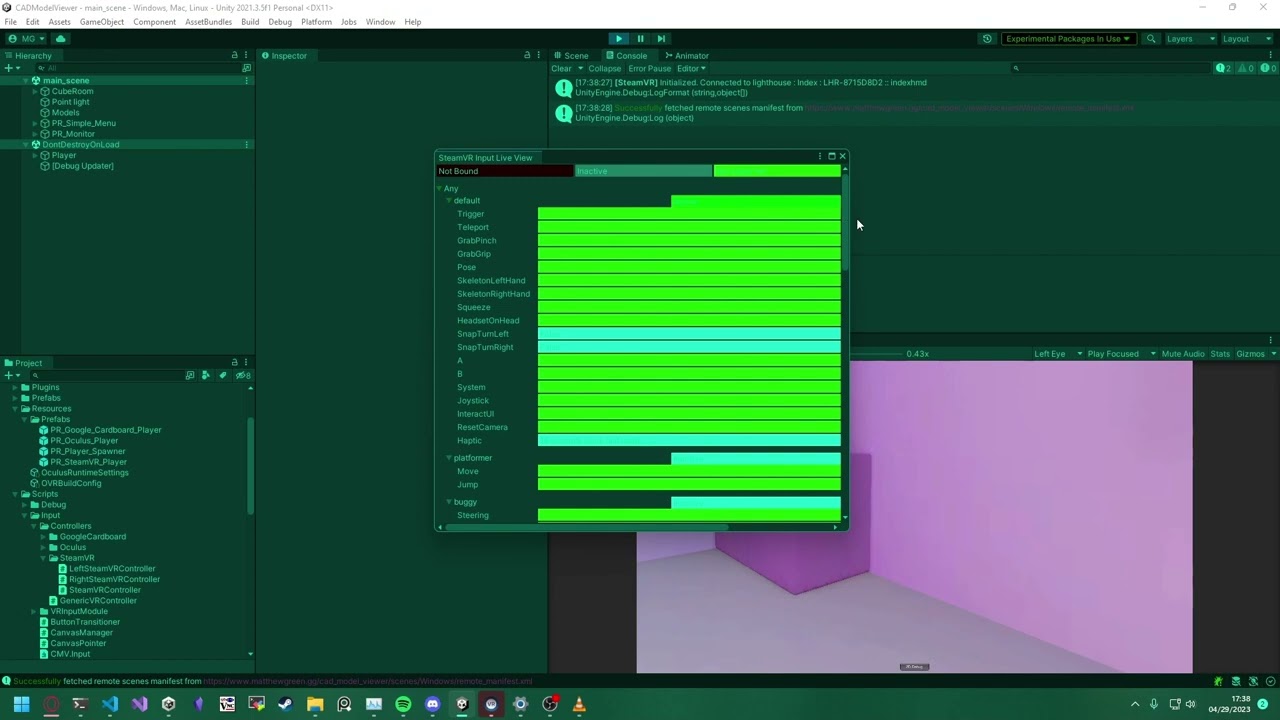The height and width of the screenshot is (720, 1280).
Task: Click the Pause button in toolbar
Action: click(x=640, y=39)
